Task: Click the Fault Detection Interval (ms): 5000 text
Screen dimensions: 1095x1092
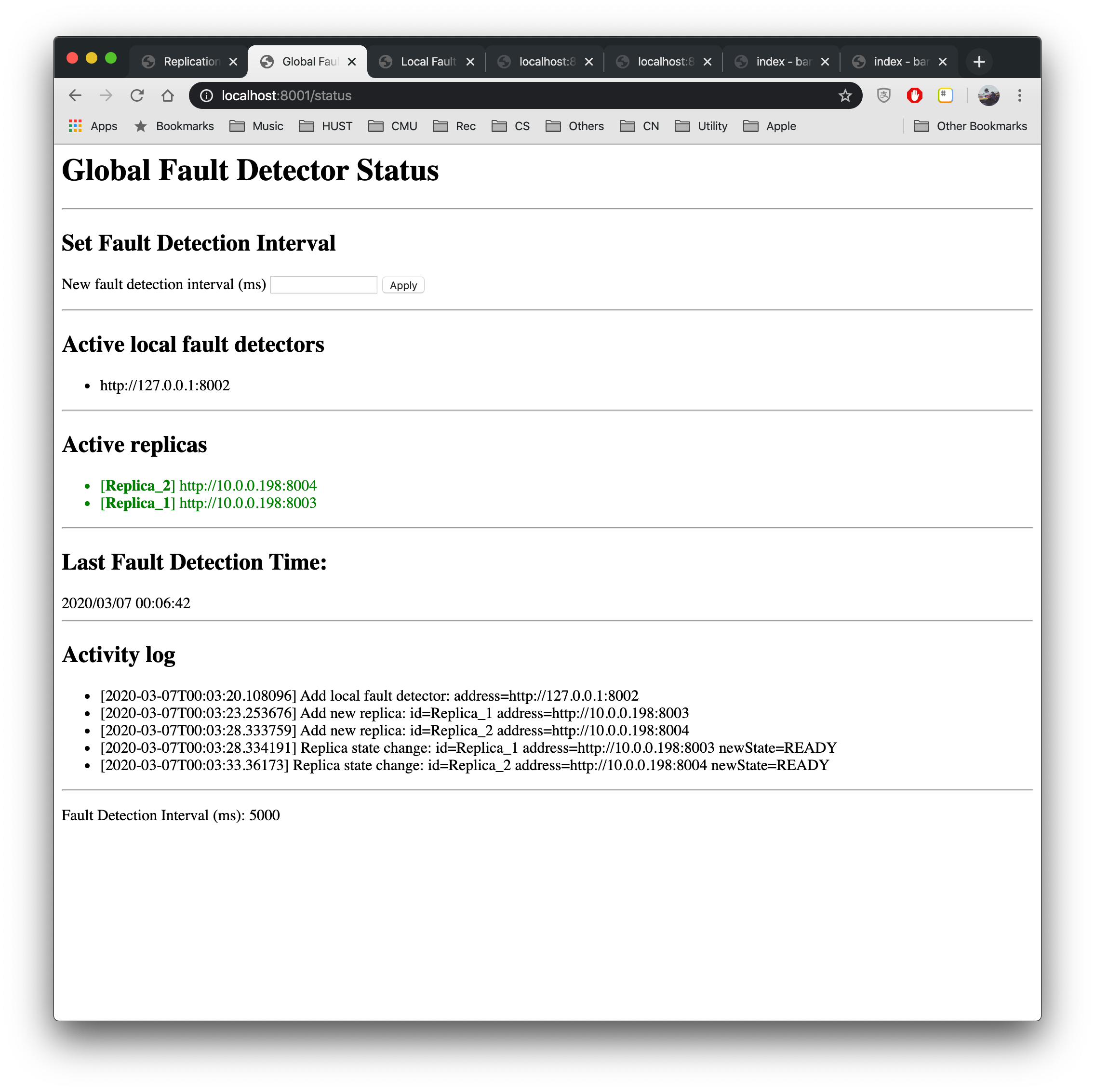Action: [x=171, y=815]
